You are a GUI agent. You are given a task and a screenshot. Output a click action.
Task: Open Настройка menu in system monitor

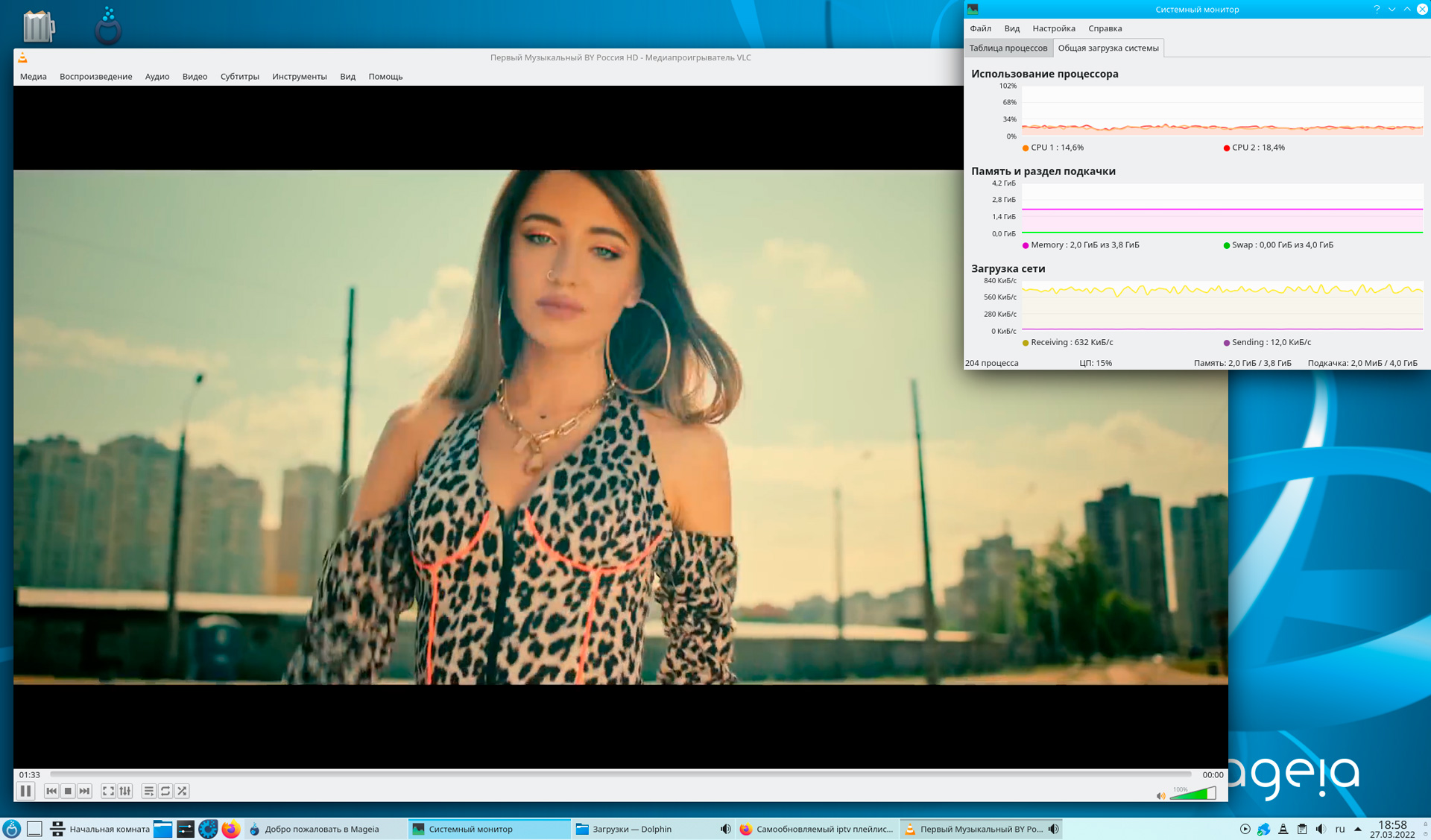[x=1053, y=28]
